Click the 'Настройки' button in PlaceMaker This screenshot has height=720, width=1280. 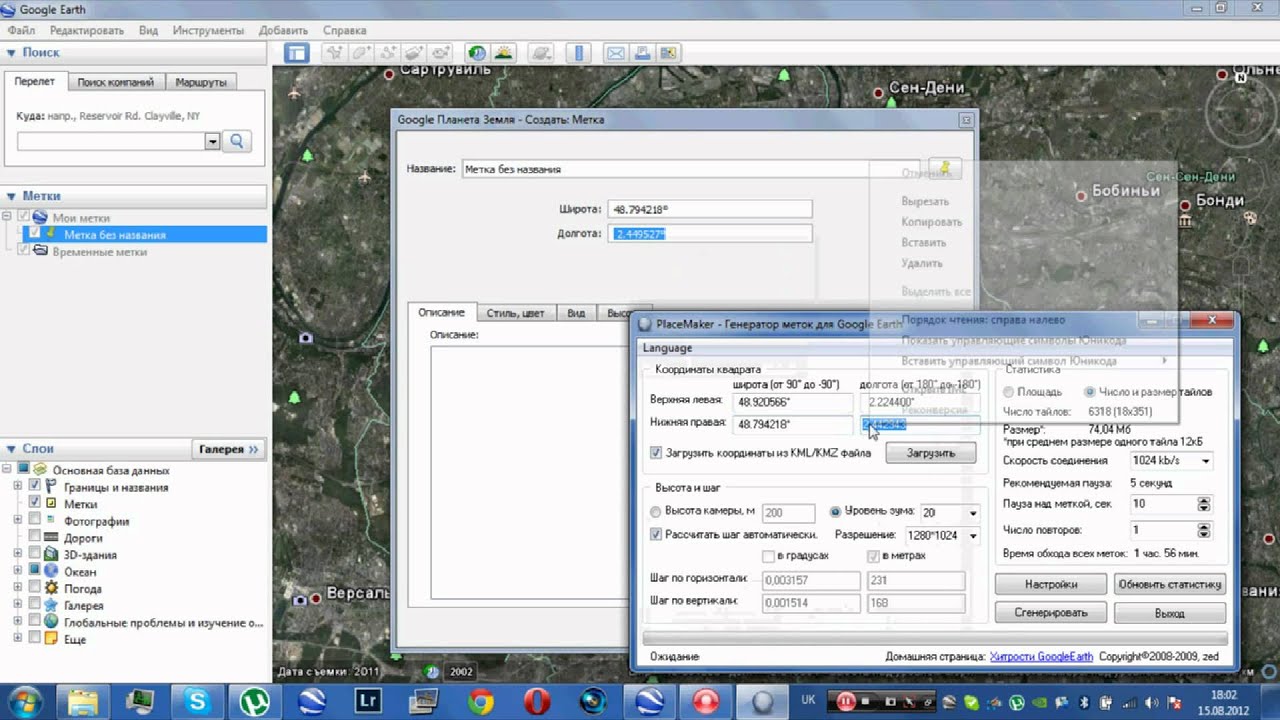pos(1051,584)
